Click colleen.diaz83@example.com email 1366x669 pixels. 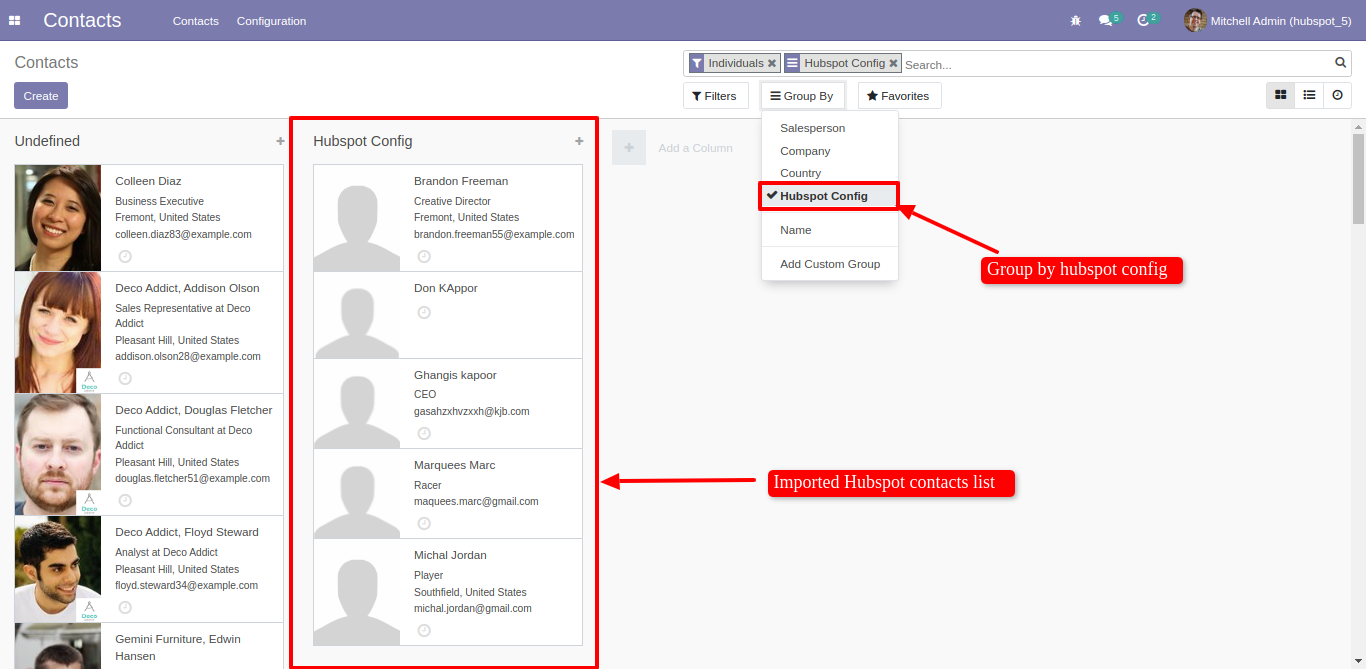click(183, 234)
